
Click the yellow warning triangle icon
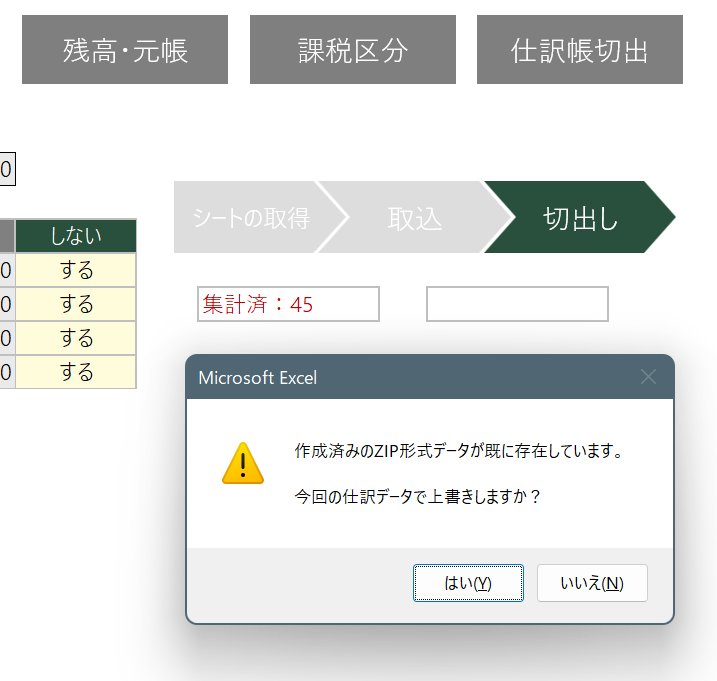(243, 463)
